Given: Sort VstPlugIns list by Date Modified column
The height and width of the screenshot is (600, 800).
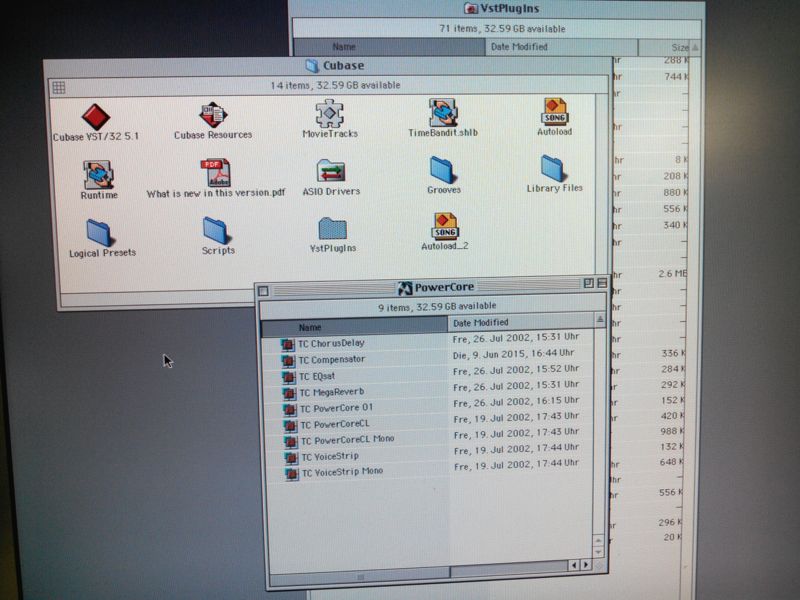Looking at the screenshot, I should coord(561,47).
